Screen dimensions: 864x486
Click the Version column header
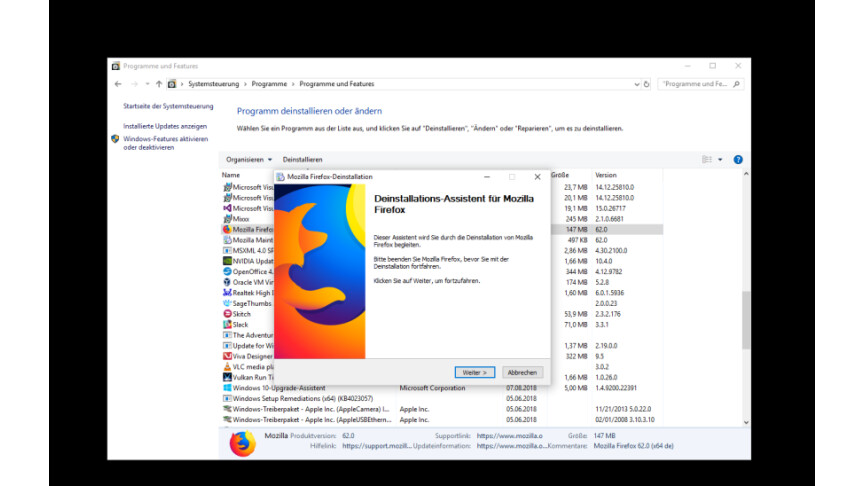(x=606, y=175)
